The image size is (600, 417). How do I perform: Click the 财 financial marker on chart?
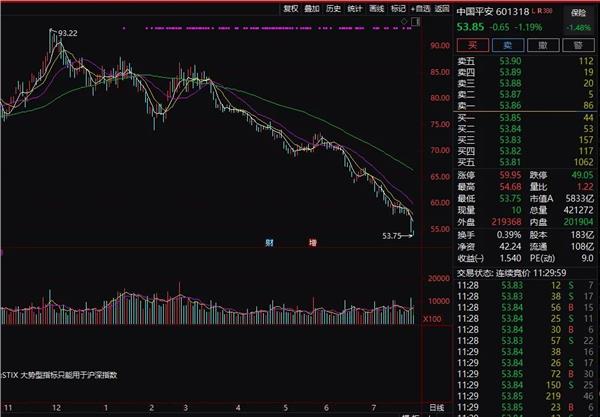click(269, 243)
